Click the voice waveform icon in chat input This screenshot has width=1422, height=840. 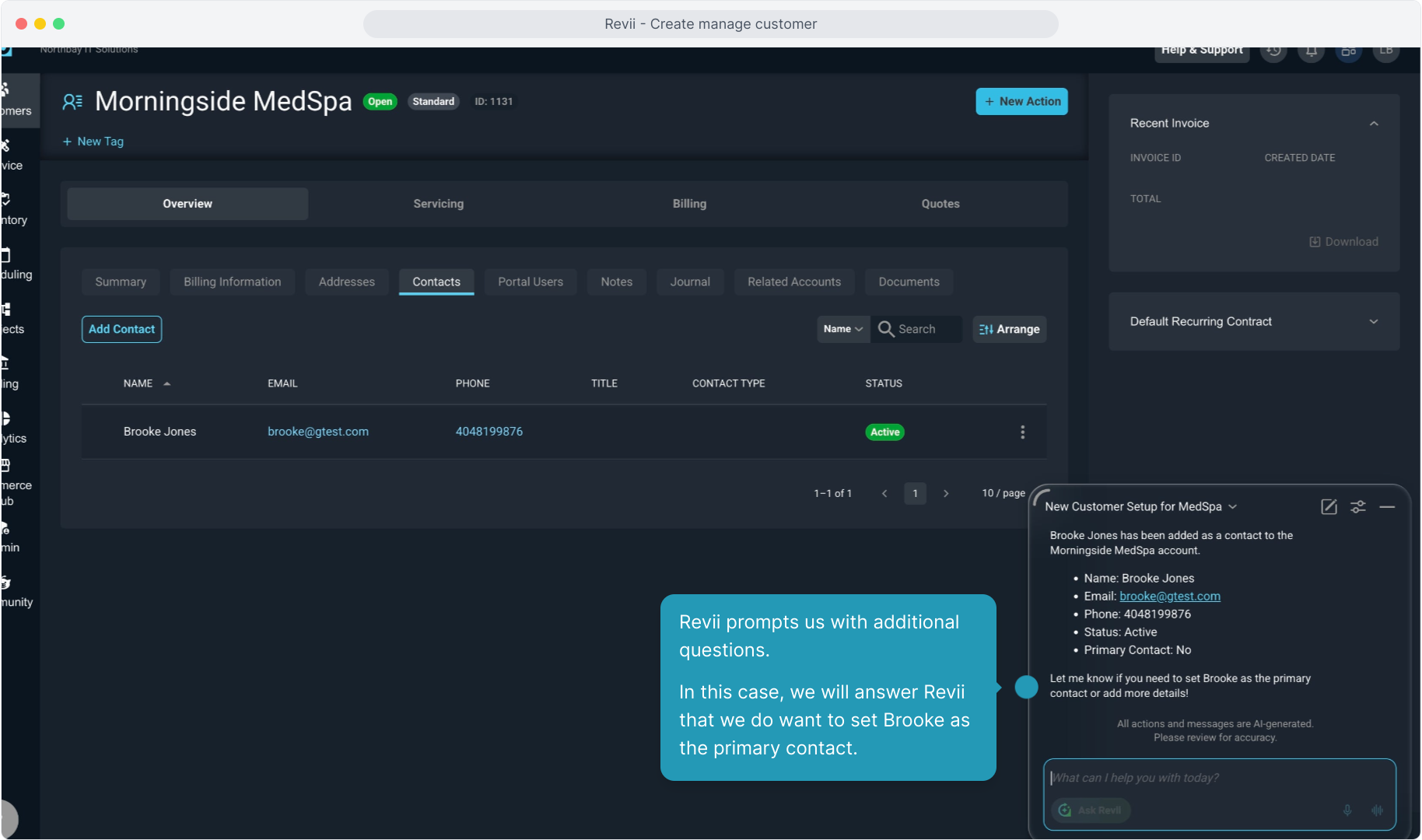[1377, 810]
